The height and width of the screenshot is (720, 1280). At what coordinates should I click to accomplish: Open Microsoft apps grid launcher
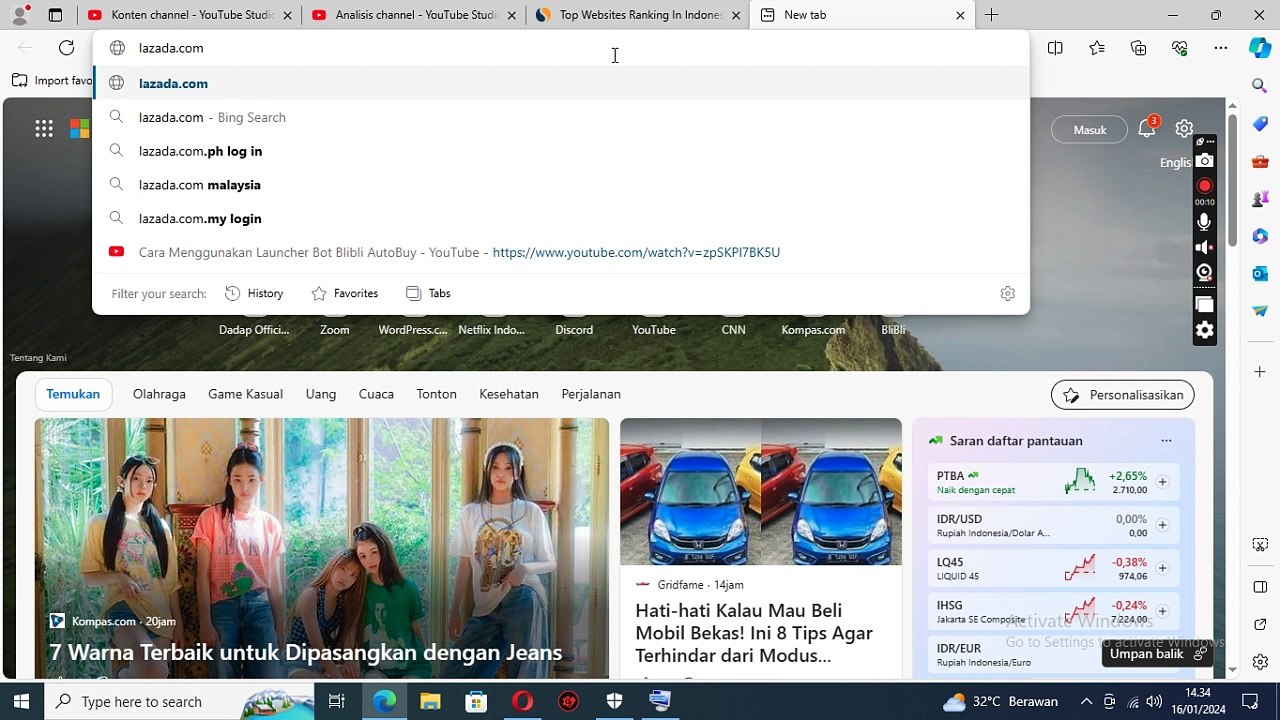[x=44, y=128]
